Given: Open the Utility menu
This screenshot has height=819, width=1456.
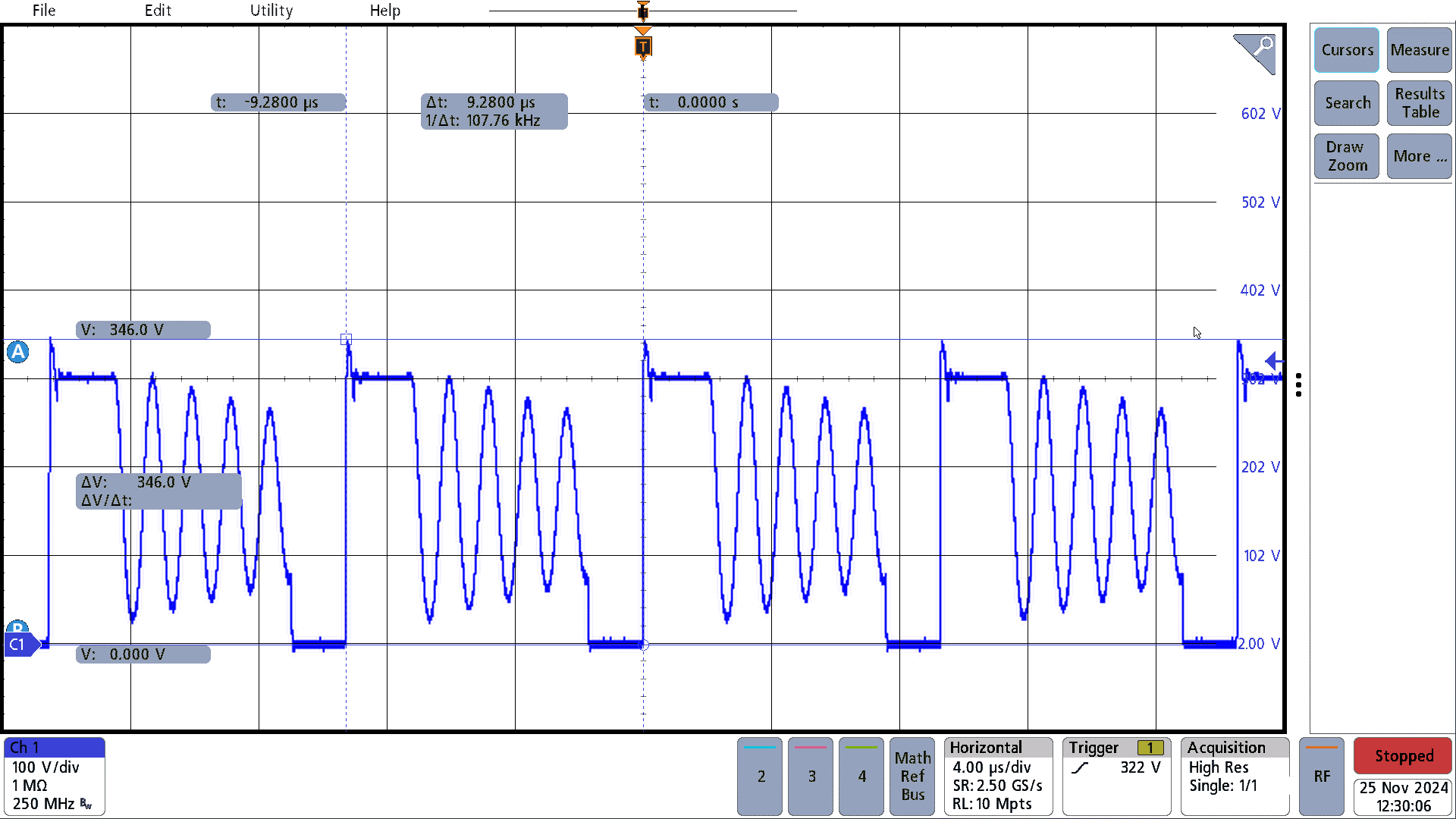Looking at the screenshot, I should click(x=271, y=11).
